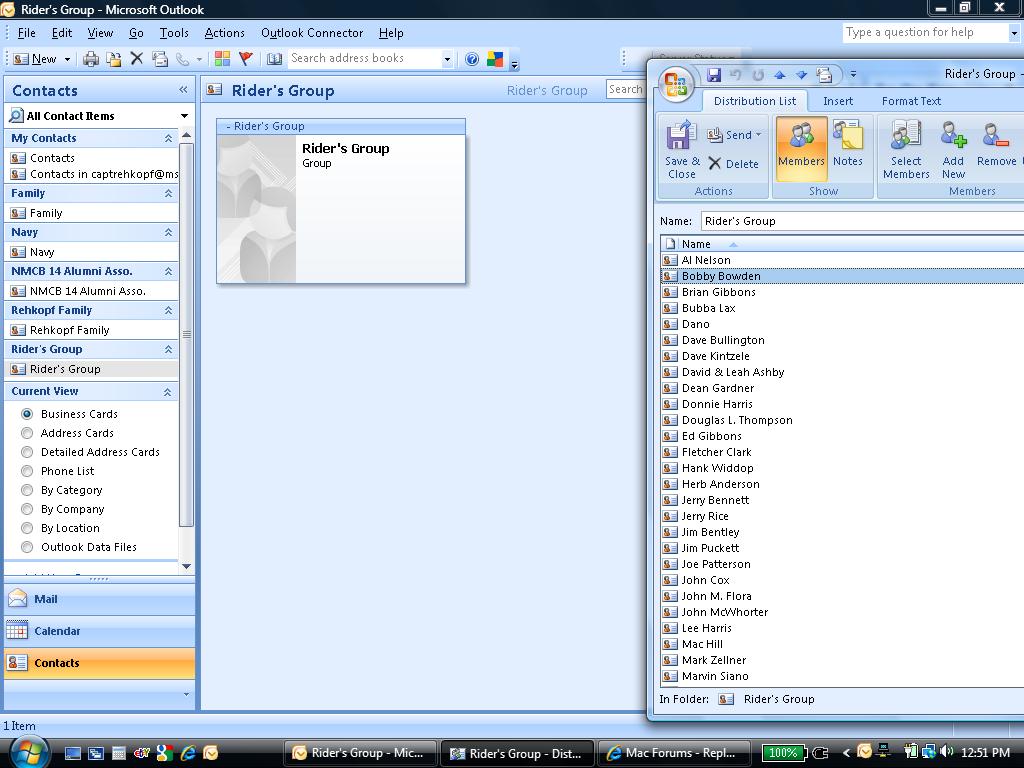The height and width of the screenshot is (768, 1024).
Task: Open the File menu
Action: tap(26, 33)
